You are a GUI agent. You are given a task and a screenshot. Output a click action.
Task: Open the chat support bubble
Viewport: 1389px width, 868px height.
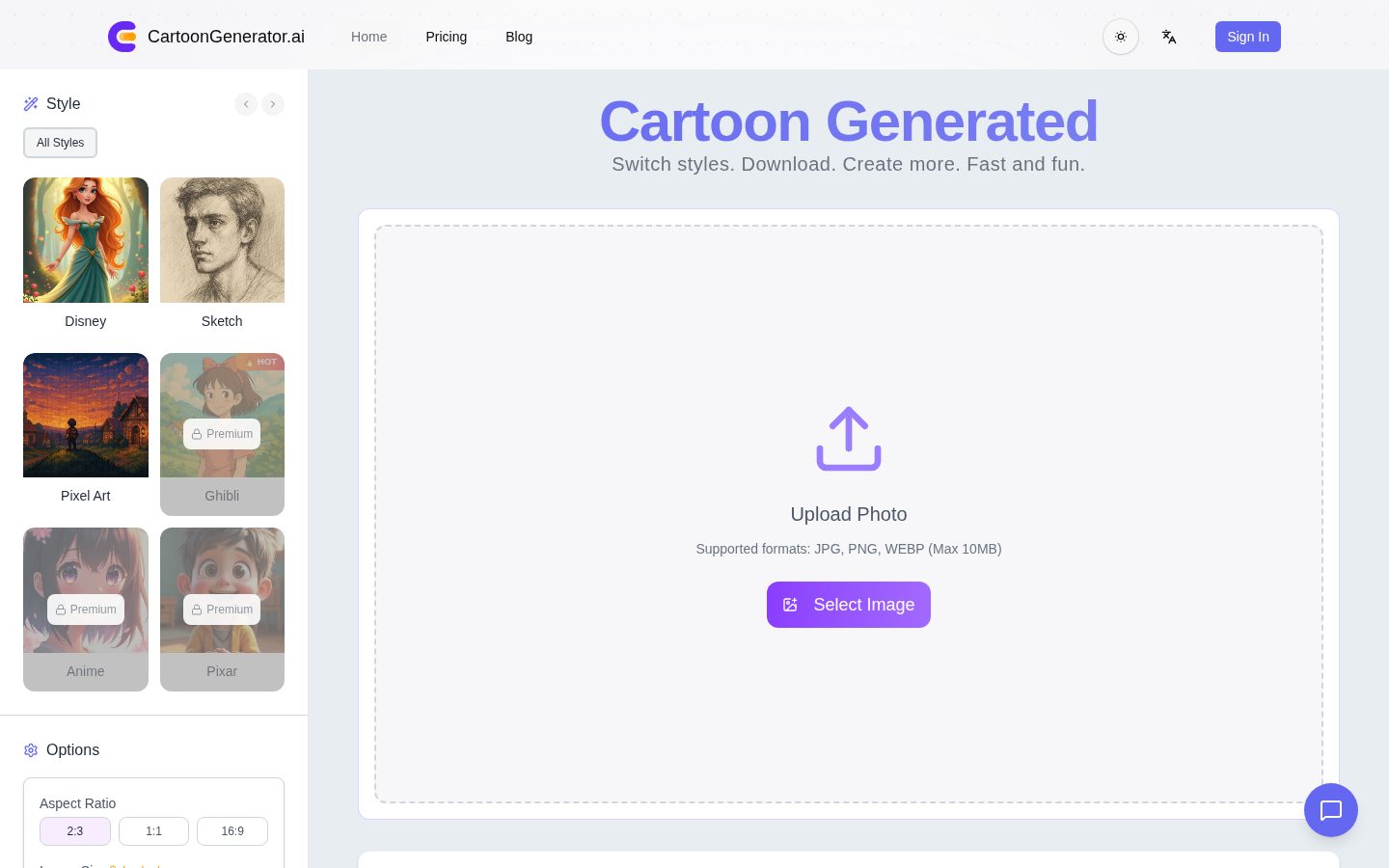(1331, 810)
